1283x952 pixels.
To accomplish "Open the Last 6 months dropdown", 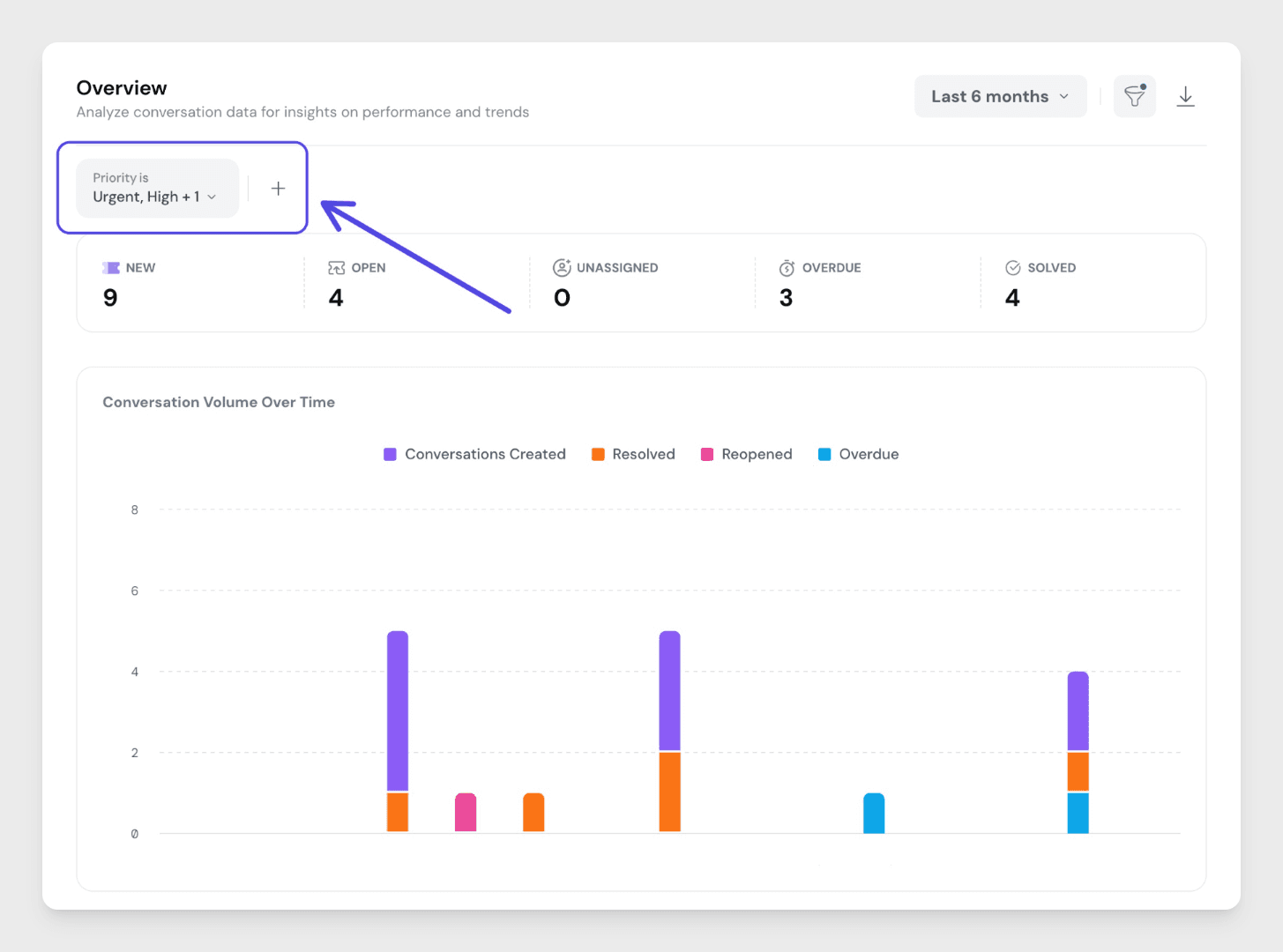I will (x=1000, y=96).
